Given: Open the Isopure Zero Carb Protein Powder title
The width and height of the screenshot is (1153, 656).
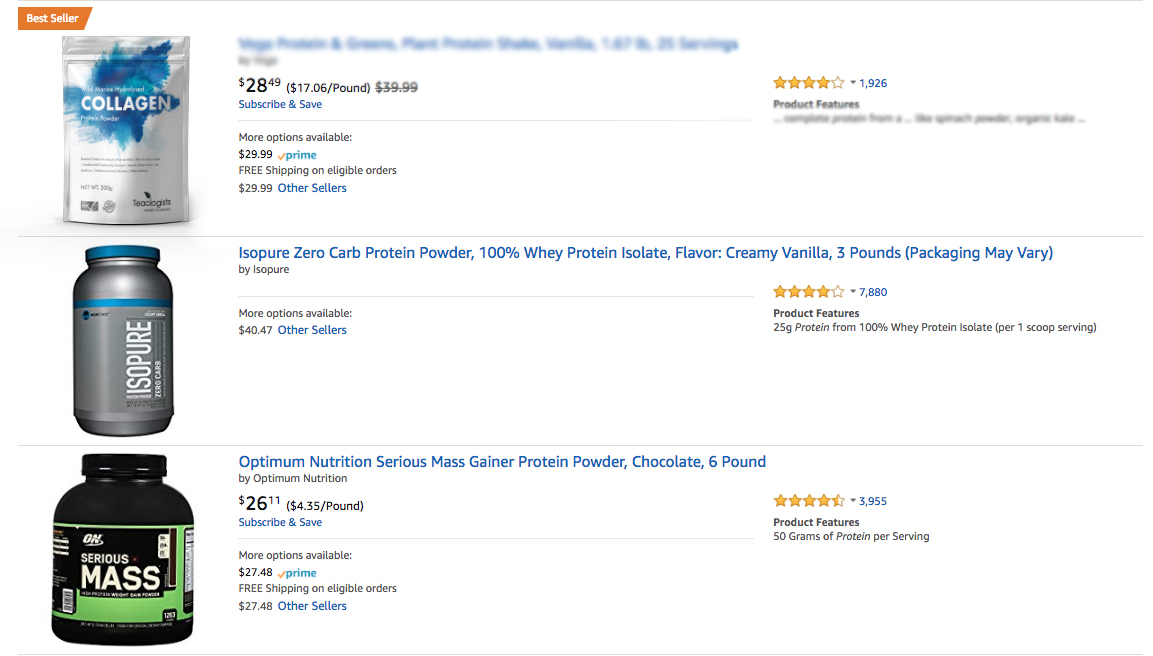Looking at the screenshot, I should pyautogui.click(x=645, y=253).
